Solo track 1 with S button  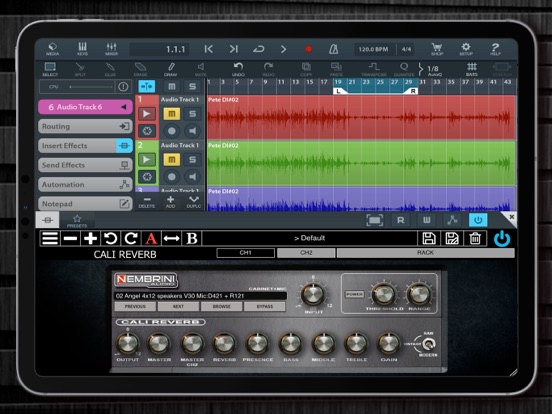point(192,114)
